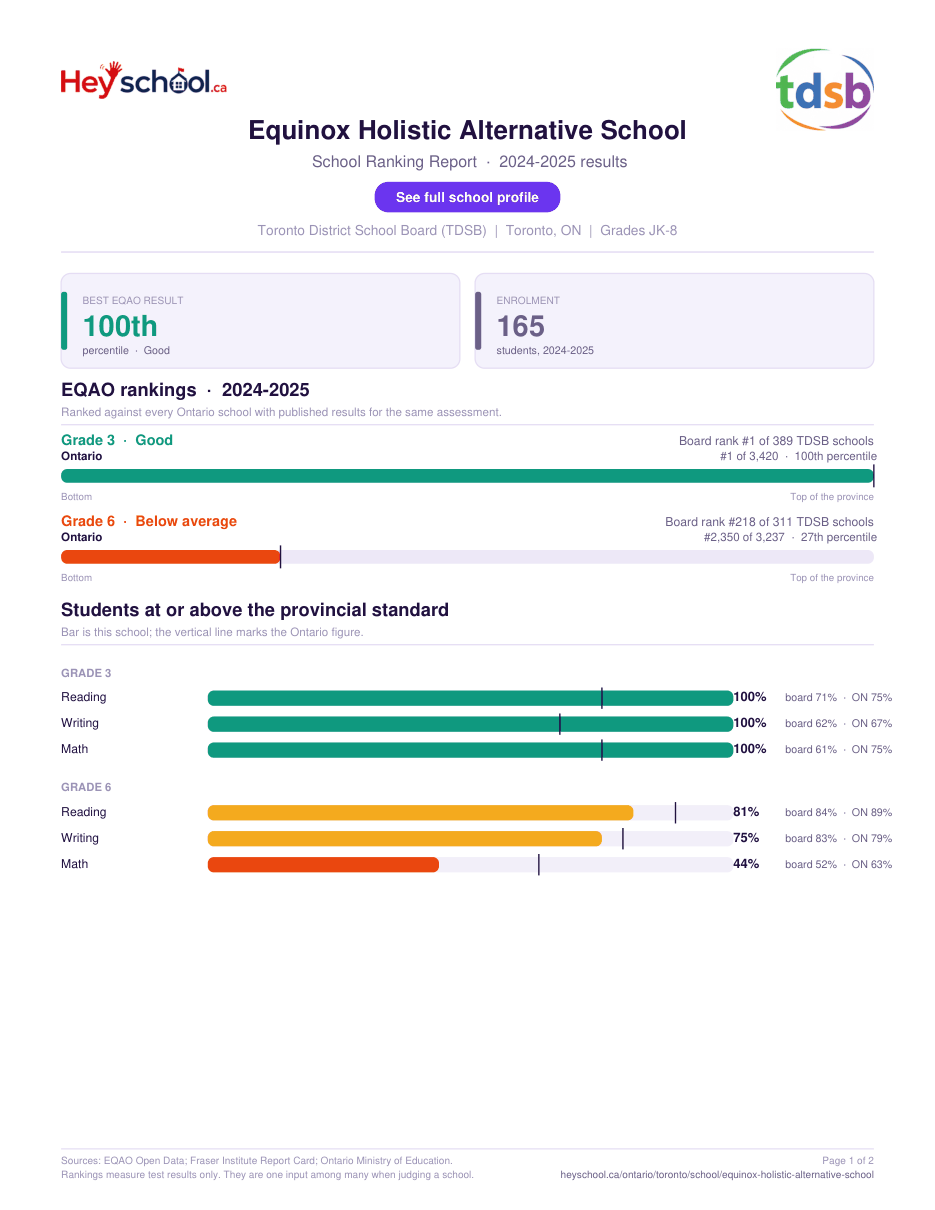Click the Grade 3 green Ontario ranking bar
Image resolution: width=935 pixels, height=1210 pixels.
point(467,476)
